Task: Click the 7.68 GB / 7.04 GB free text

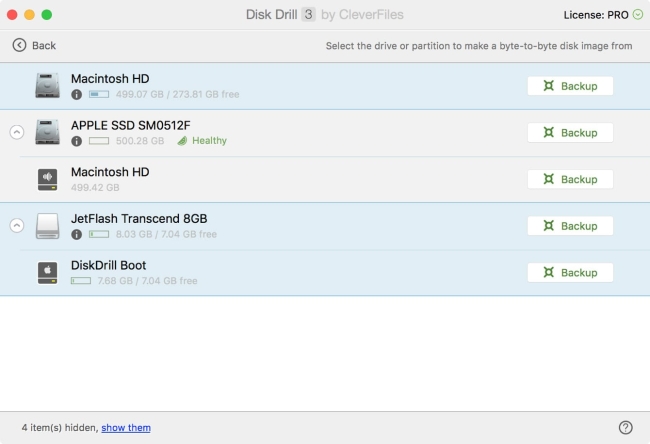Action: tap(147, 281)
